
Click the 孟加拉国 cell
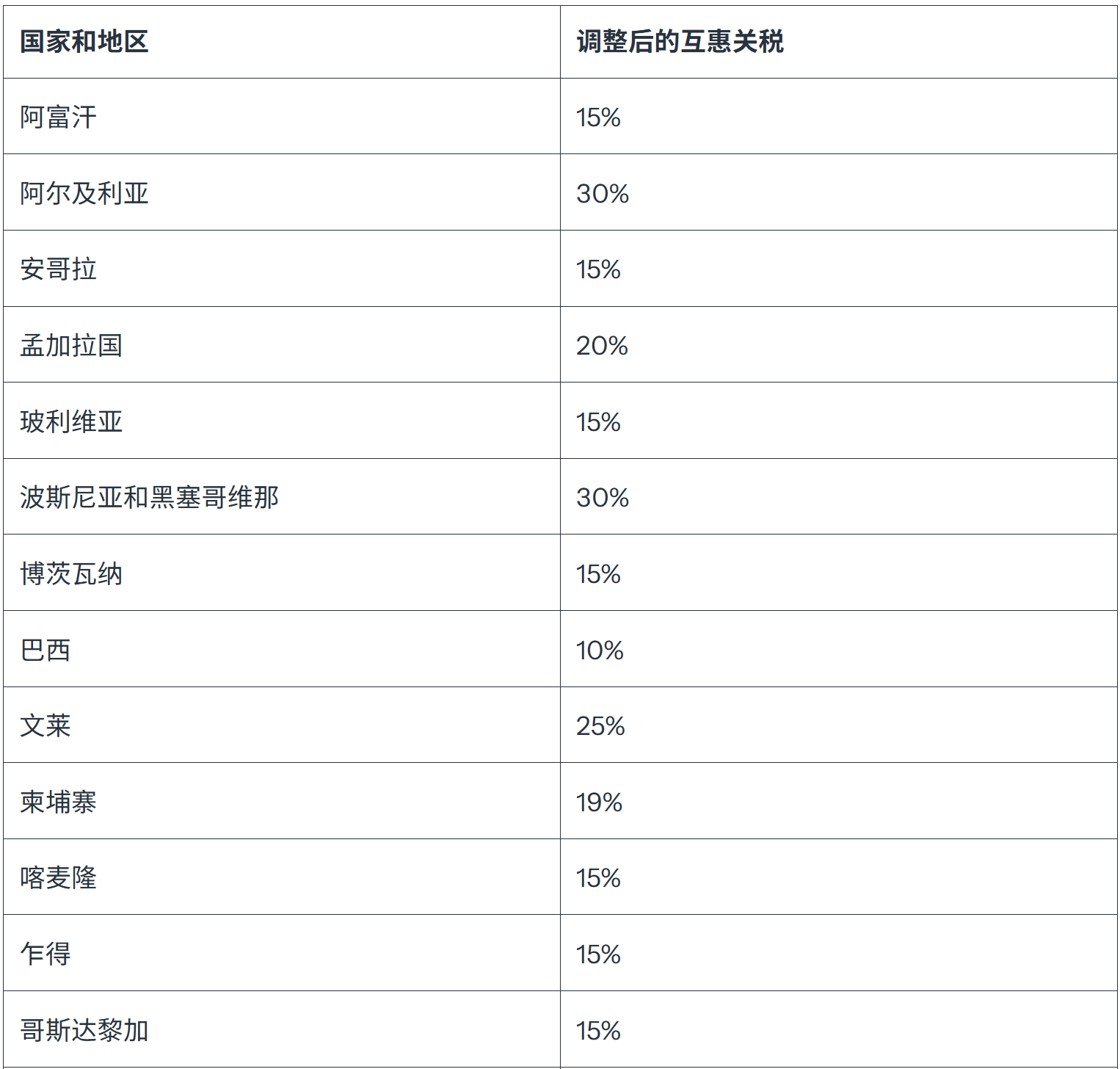click(71, 345)
